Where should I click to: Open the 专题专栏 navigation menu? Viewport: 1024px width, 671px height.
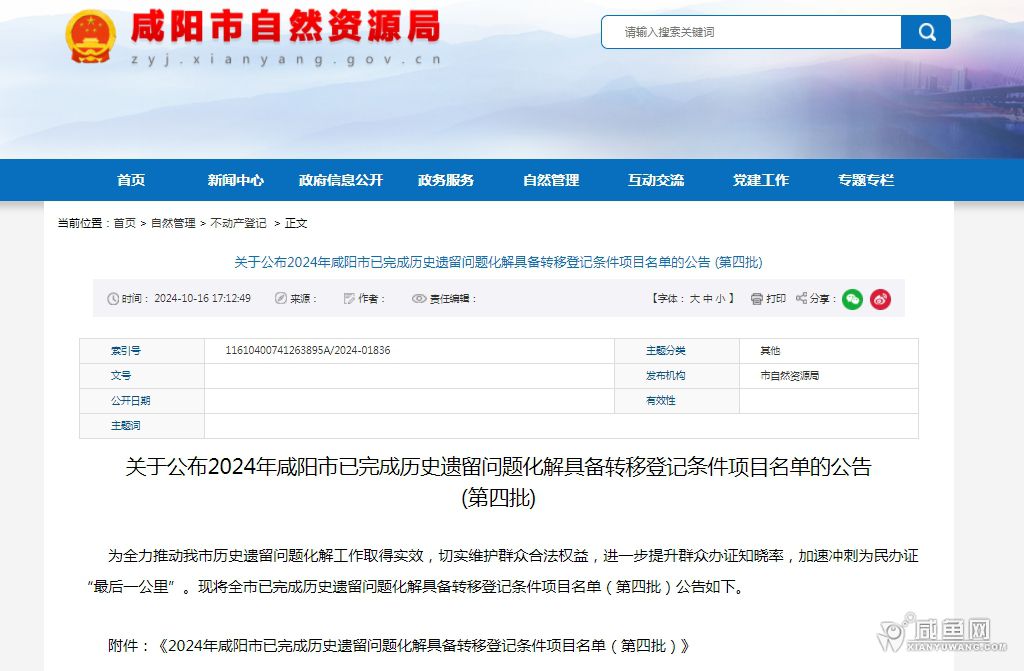tap(866, 180)
